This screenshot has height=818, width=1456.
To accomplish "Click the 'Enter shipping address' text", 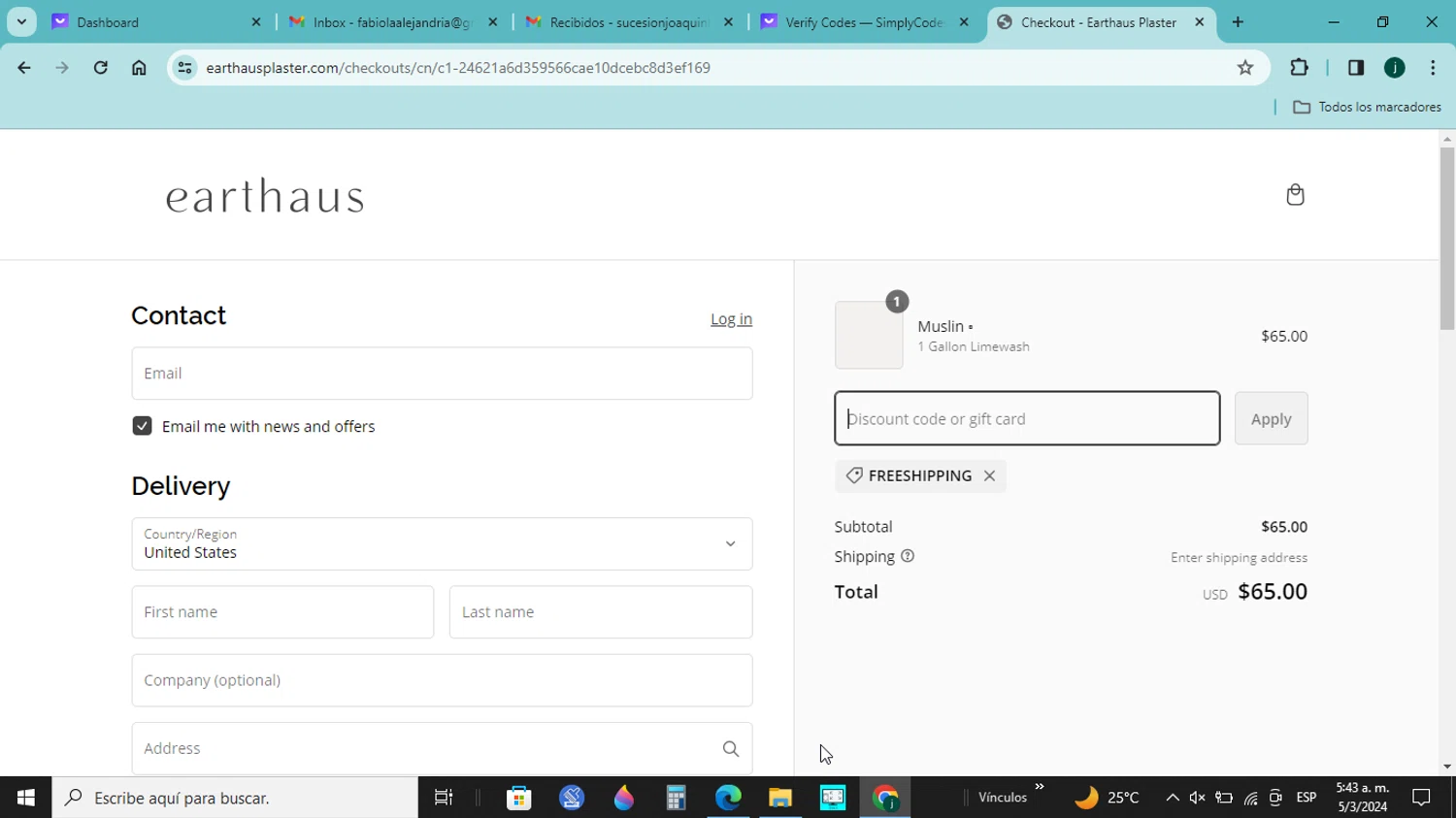I will pos(1239,558).
